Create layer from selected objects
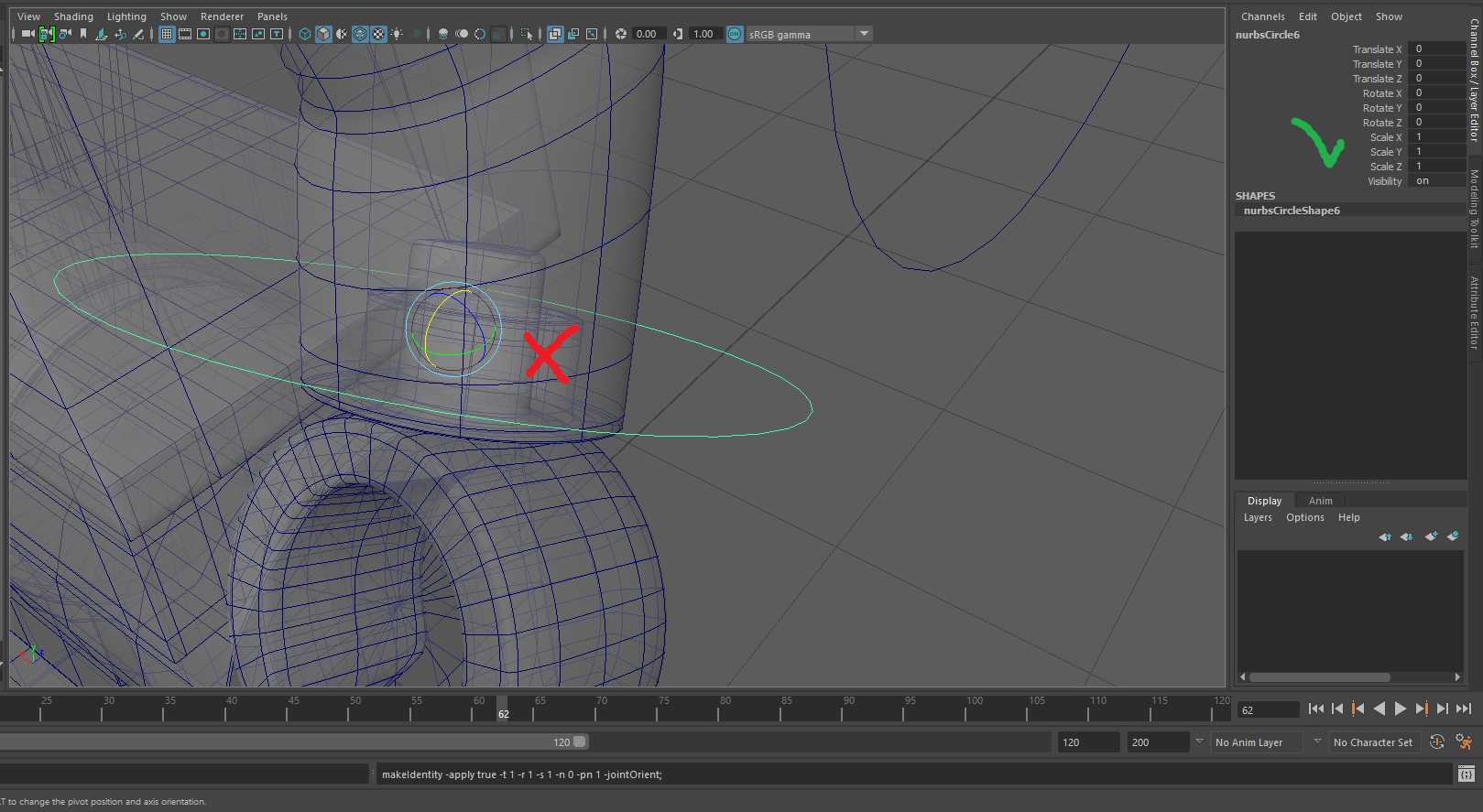 [x=1453, y=536]
